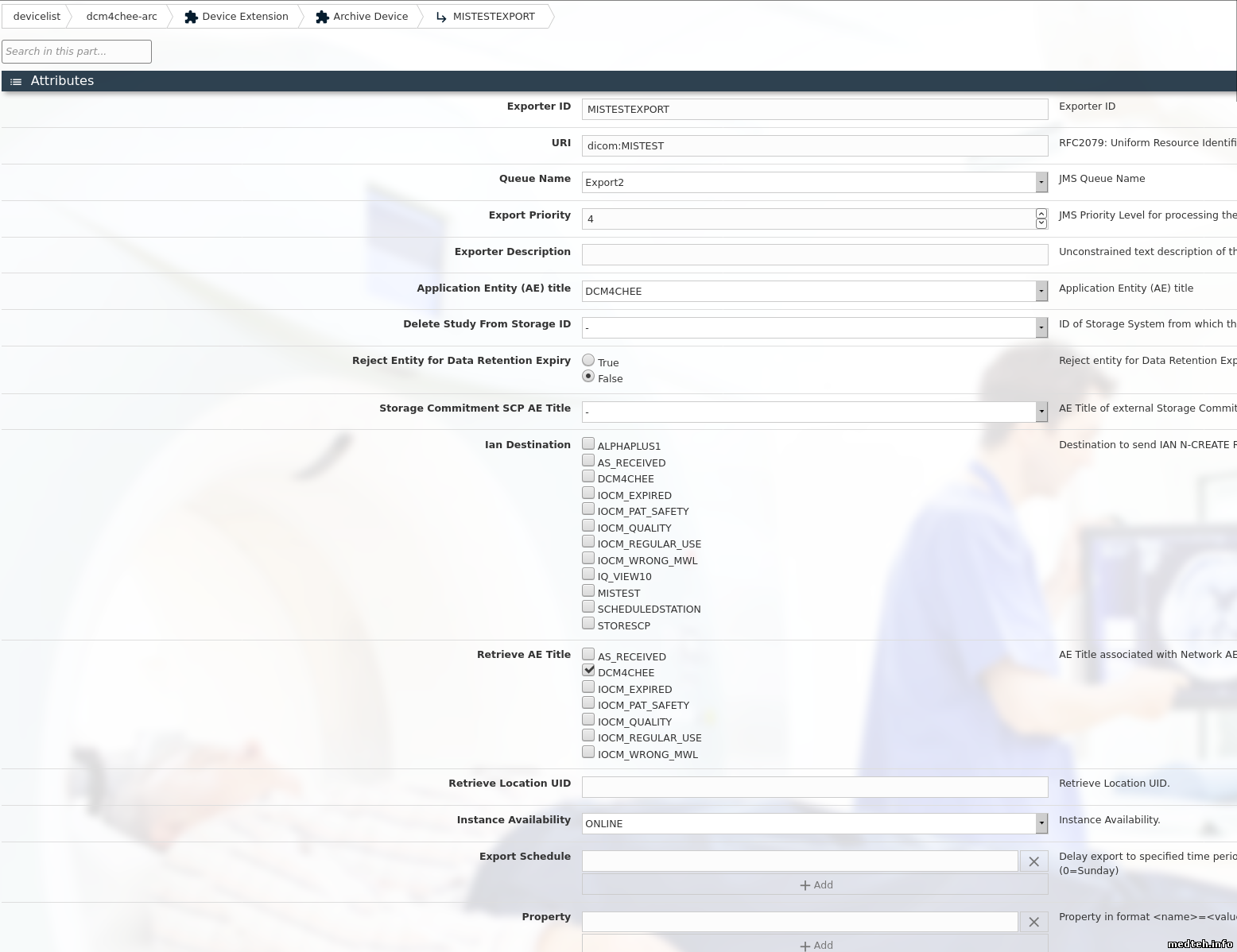Expand the Application Entity title dropdown
This screenshot has height=952, width=1237.
coord(1041,292)
